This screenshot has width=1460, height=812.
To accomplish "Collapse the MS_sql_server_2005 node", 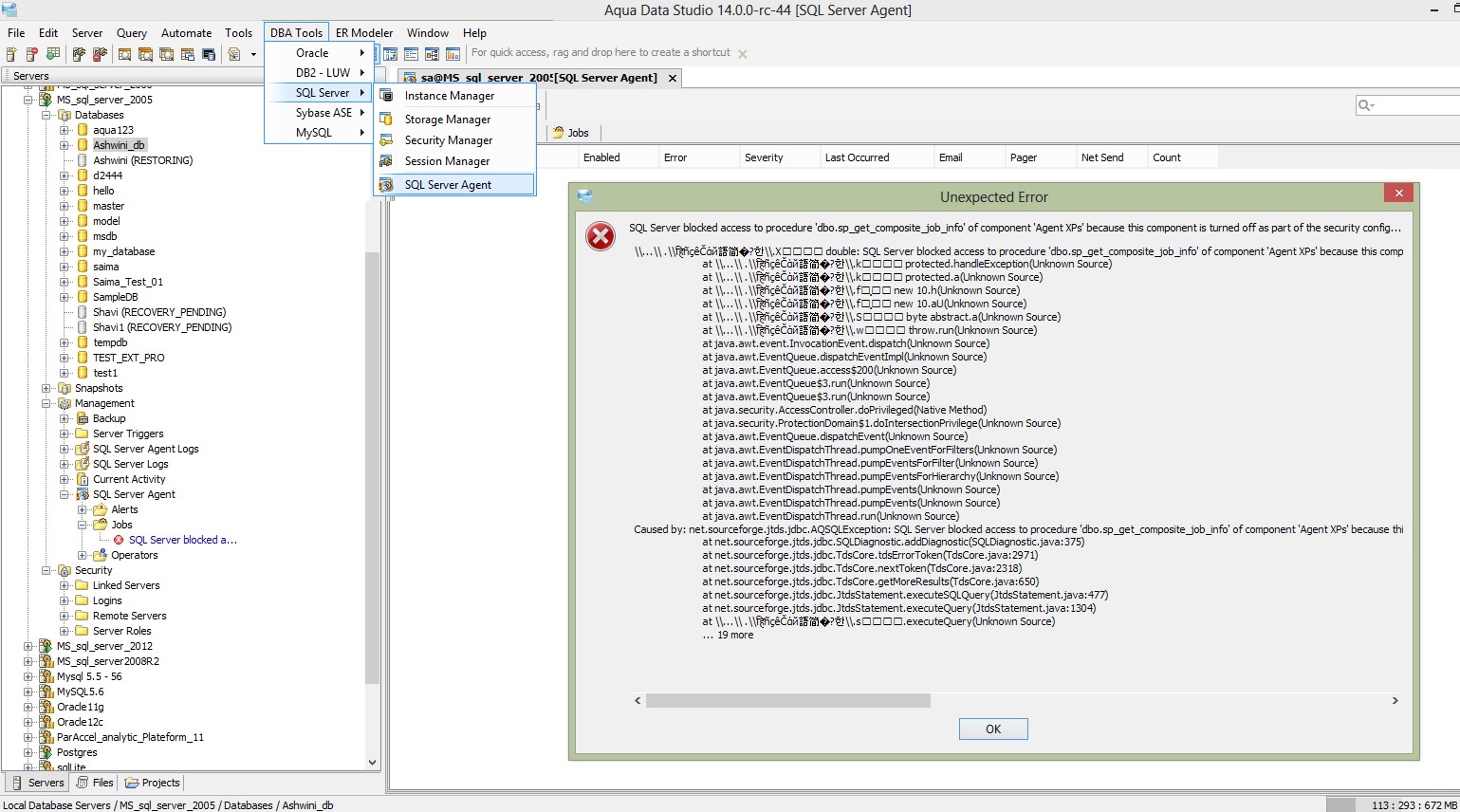I will click(x=28, y=100).
